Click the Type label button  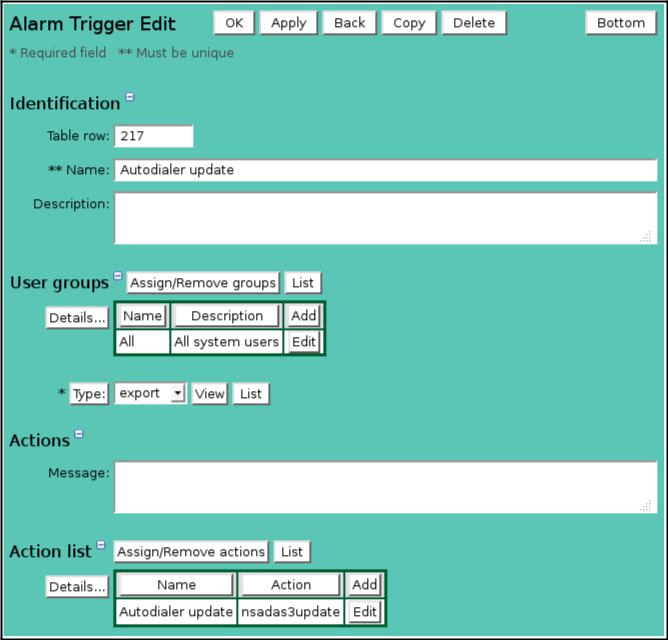point(89,394)
